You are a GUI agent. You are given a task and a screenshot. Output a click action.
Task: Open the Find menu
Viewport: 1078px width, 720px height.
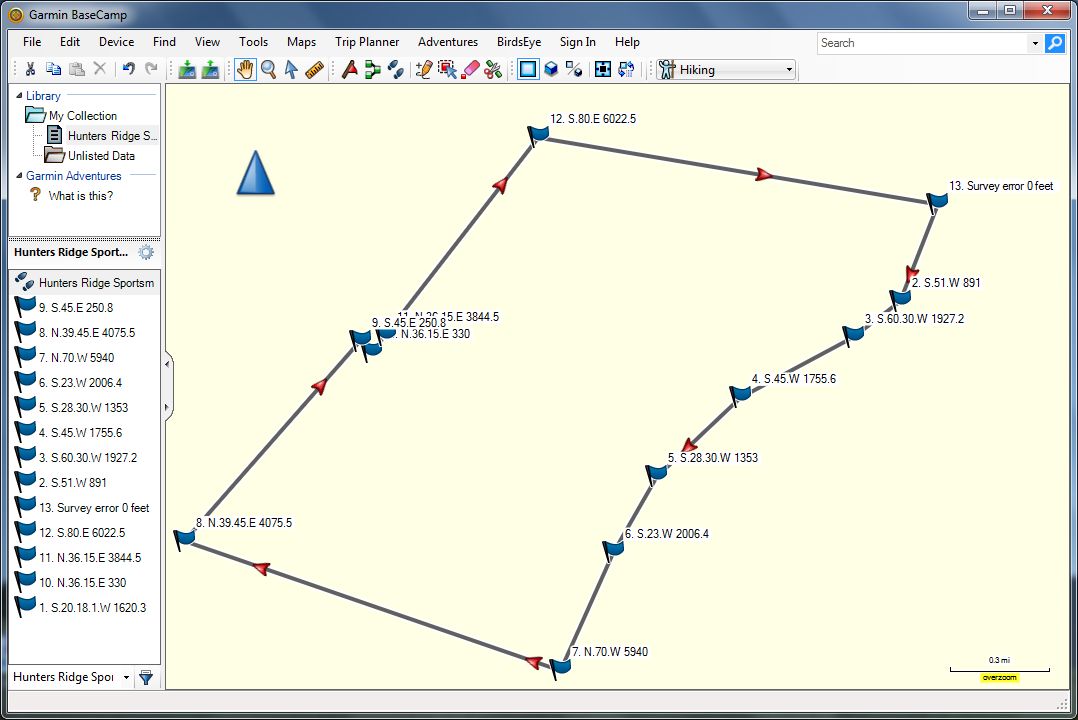(x=164, y=42)
